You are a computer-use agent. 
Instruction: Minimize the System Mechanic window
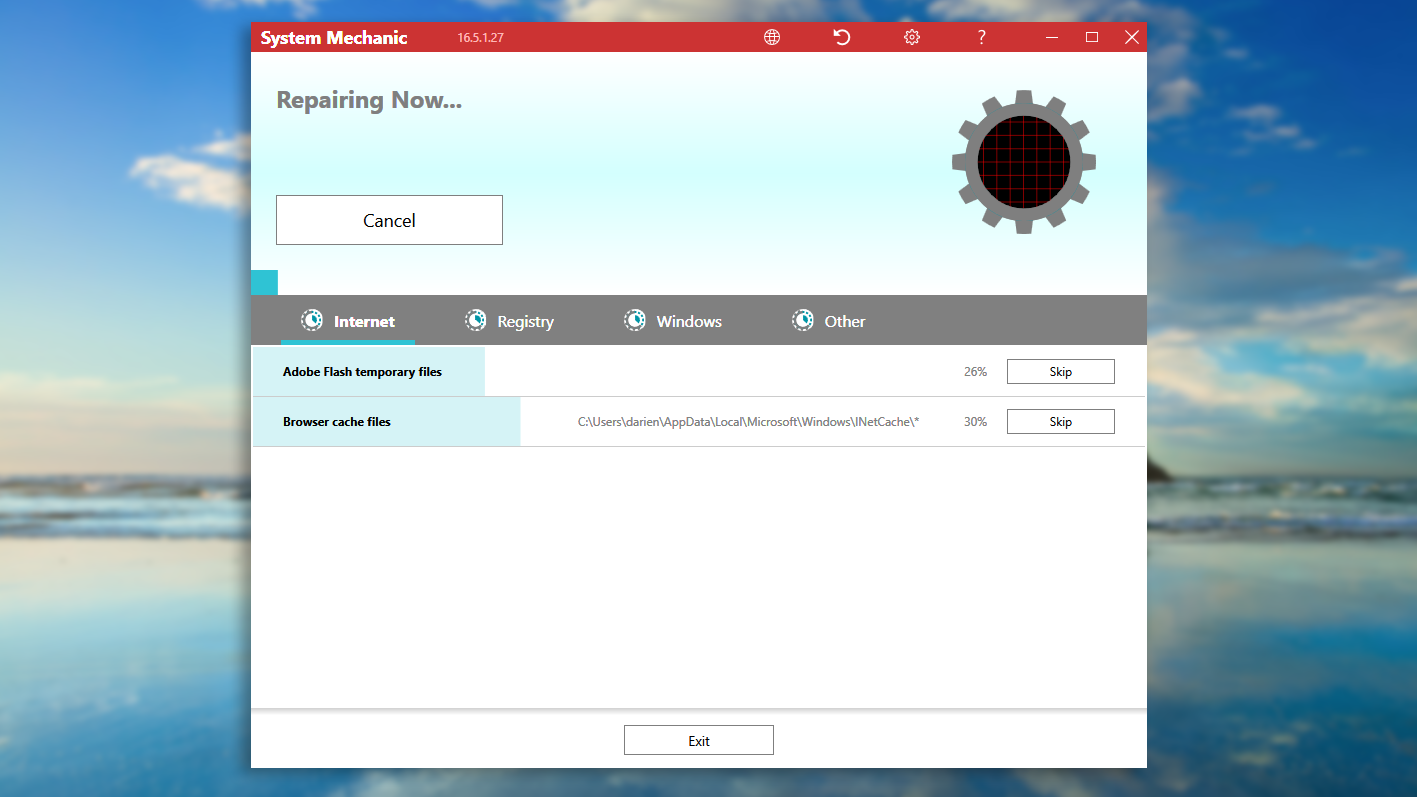1052,37
